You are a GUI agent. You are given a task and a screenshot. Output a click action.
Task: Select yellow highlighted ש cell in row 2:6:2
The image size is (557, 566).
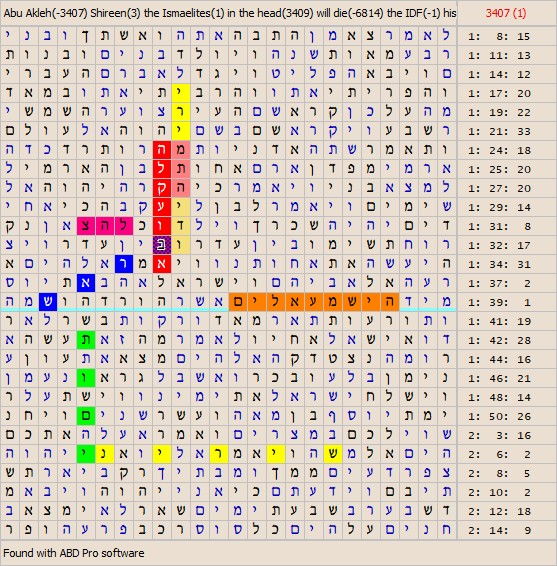click(x=333, y=454)
